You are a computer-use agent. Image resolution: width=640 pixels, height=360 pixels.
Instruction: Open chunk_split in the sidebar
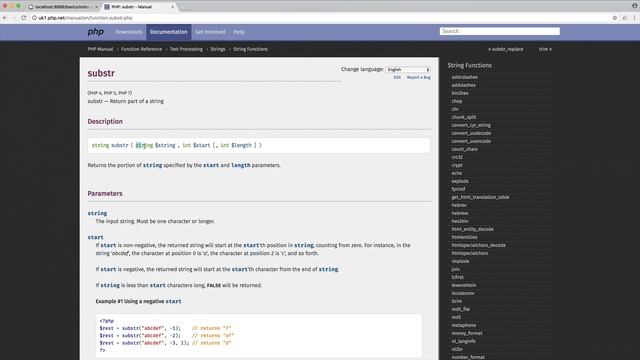coord(464,117)
